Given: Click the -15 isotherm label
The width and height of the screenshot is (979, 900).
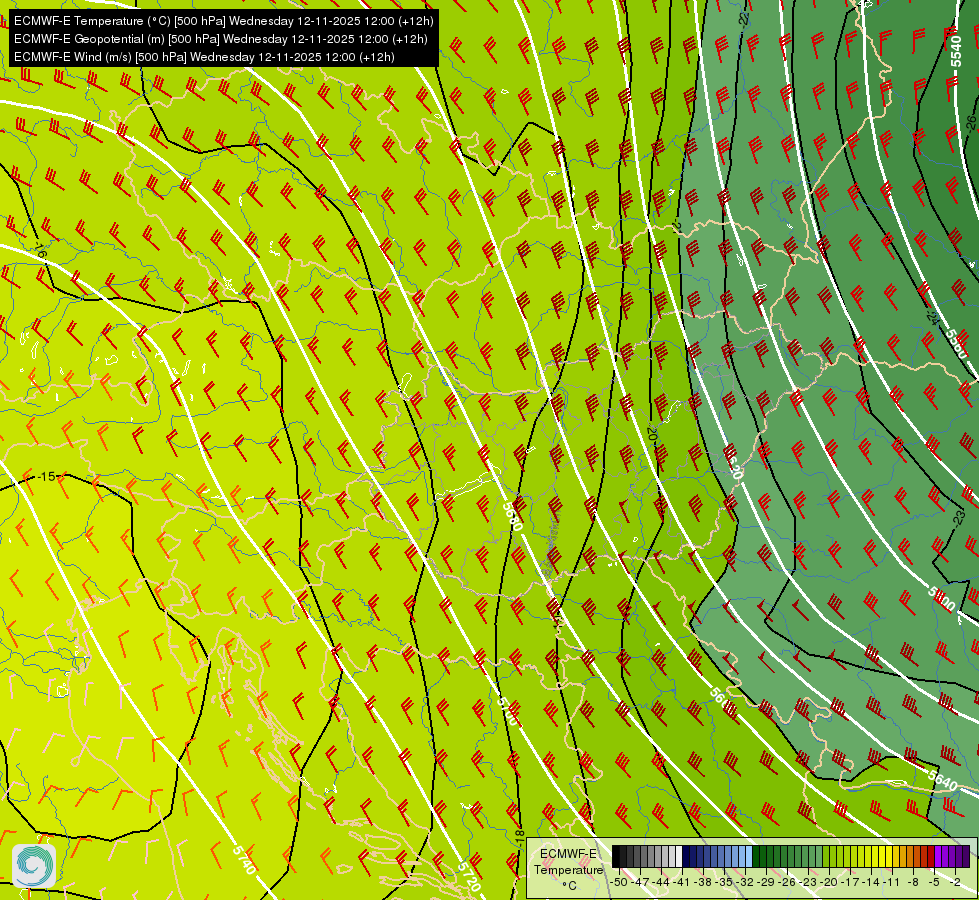Looking at the screenshot, I should tap(46, 477).
